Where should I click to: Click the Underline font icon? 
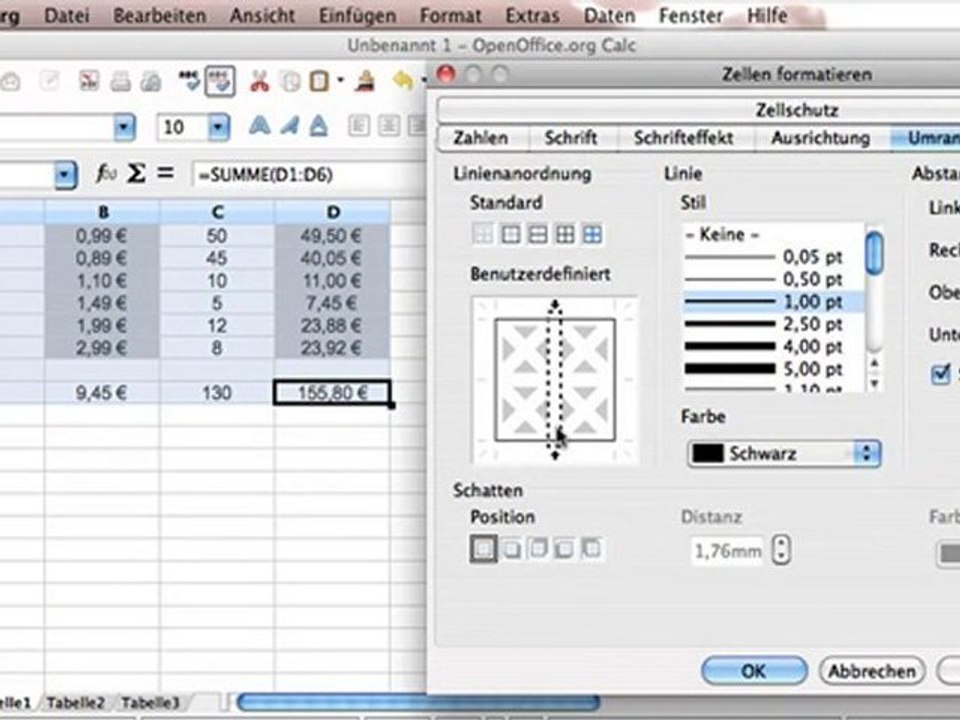[x=318, y=126]
